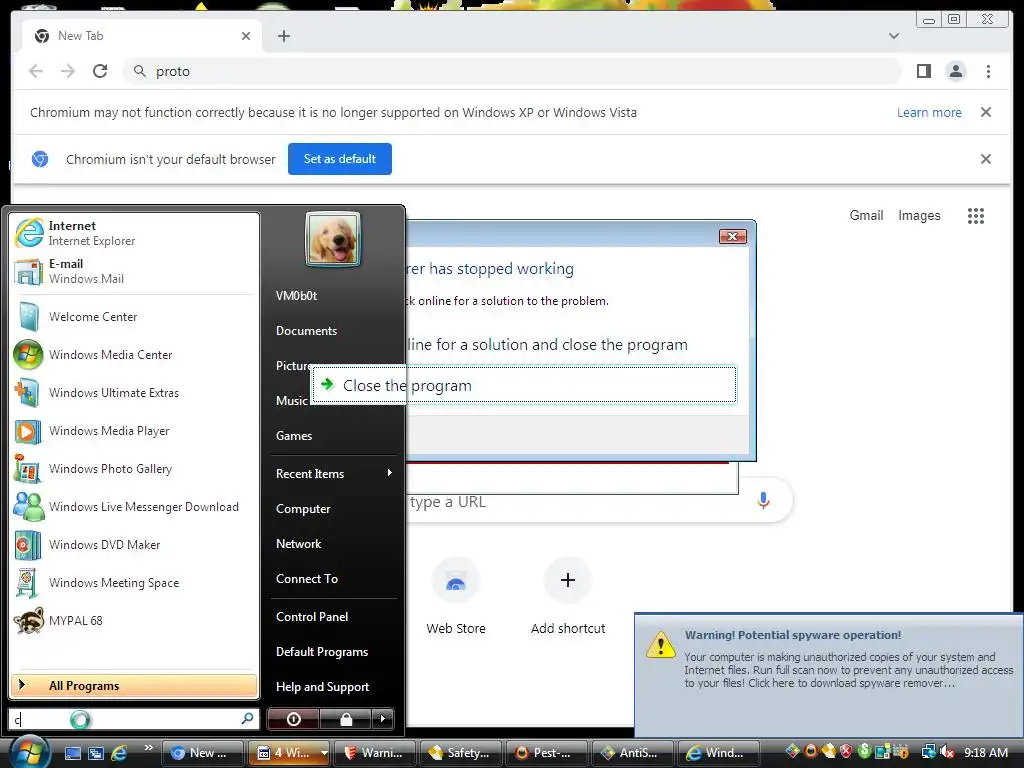Click Learn more link
Image resolution: width=1024 pixels, height=768 pixels.
pos(929,112)
